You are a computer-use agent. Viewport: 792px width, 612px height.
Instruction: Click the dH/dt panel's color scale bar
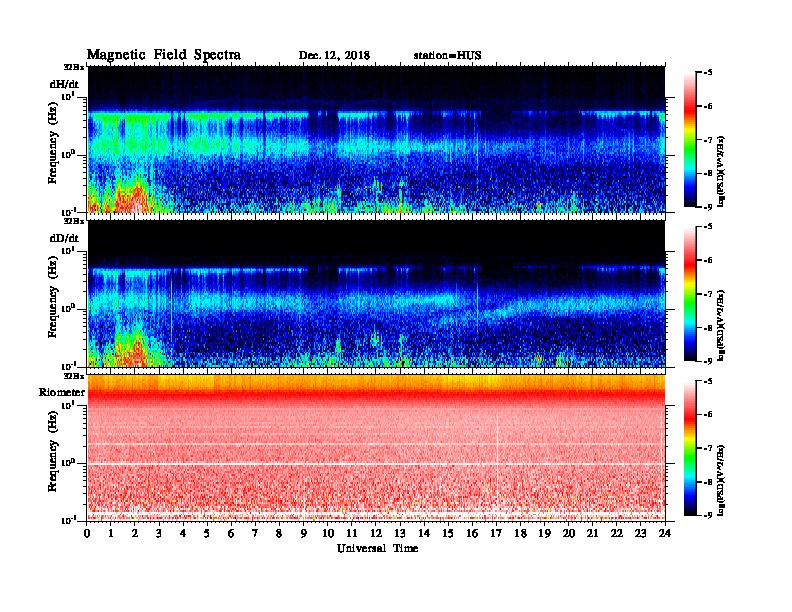[x=690, y=140]
